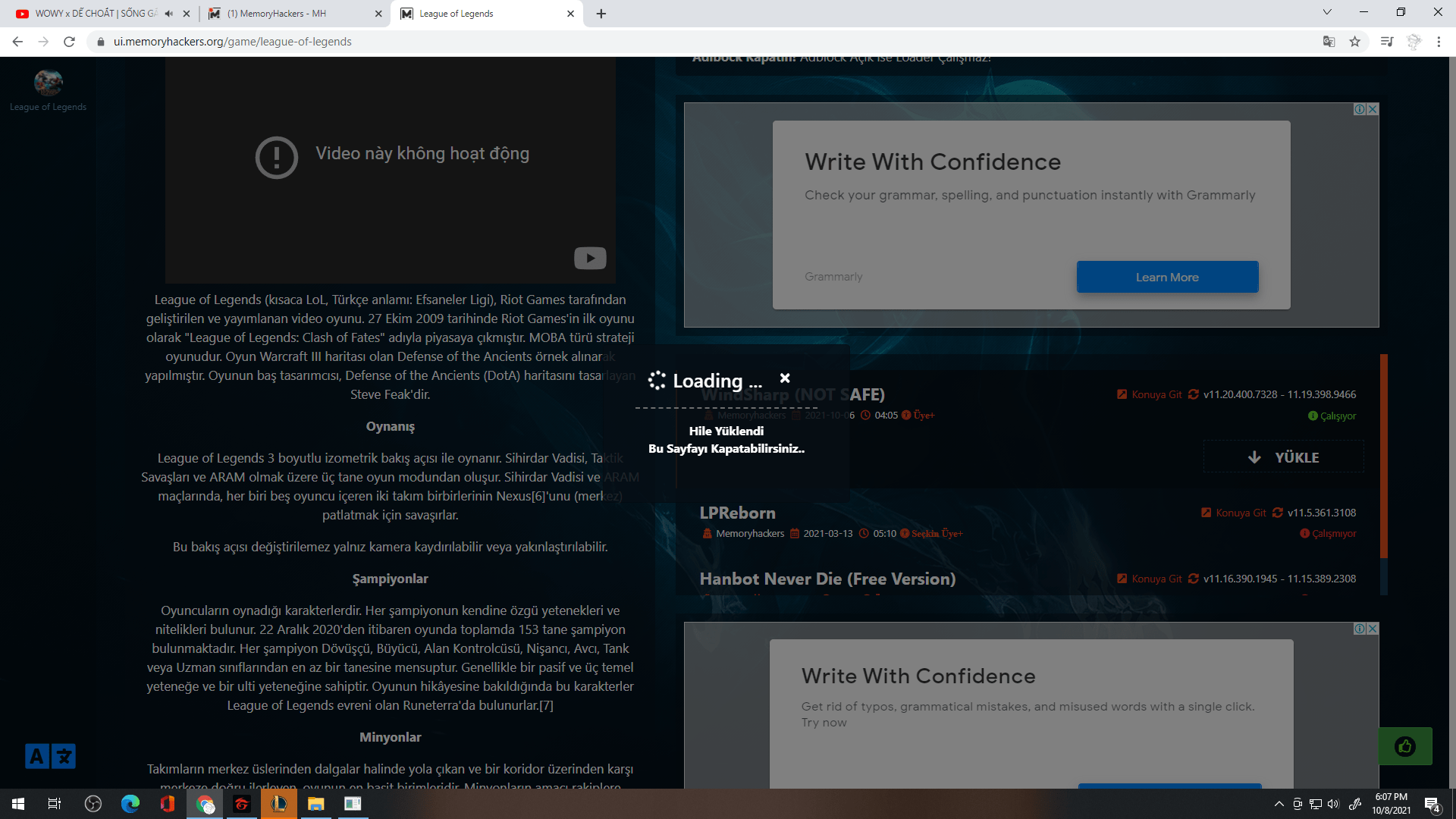The width and height of the screenshot is (1456, 819).
Task: View site information lock icon
Action: (100, 42)
